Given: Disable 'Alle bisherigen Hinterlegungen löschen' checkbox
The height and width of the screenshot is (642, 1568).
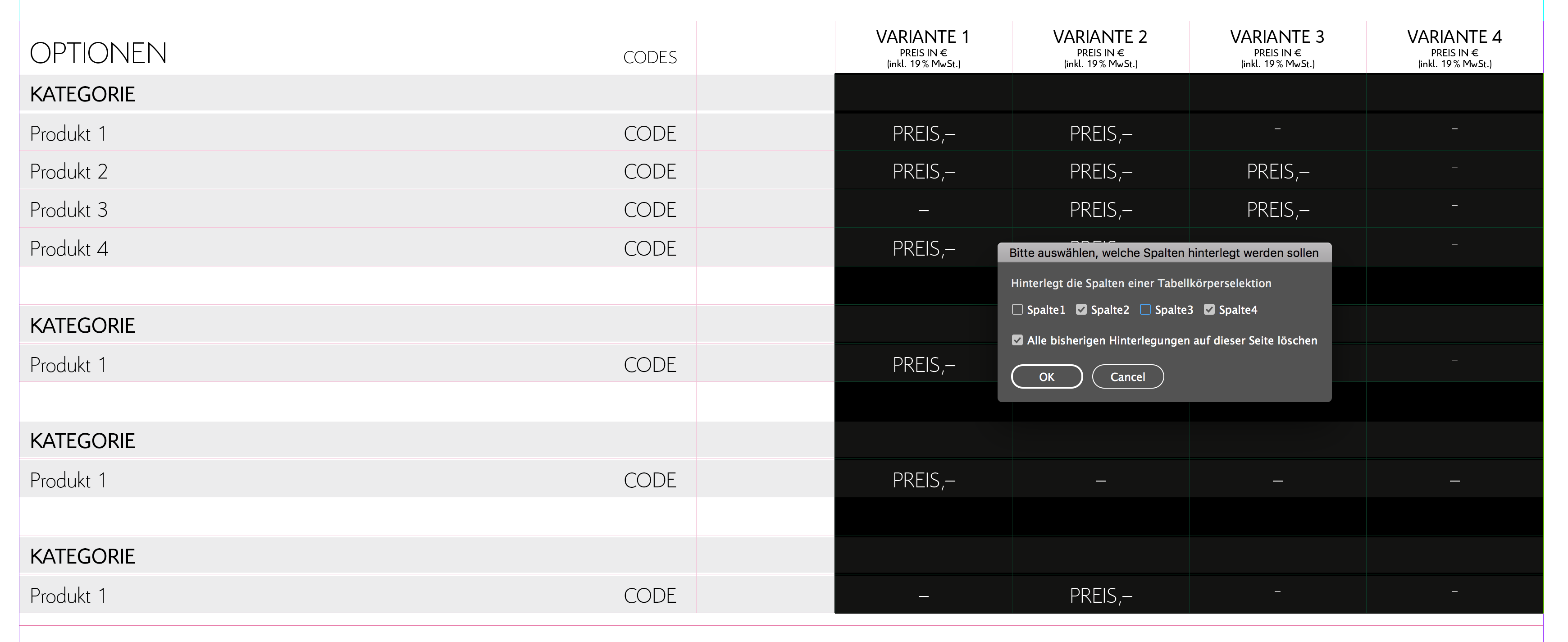Looking at the screenshot, I should (x=1017, y=340).
